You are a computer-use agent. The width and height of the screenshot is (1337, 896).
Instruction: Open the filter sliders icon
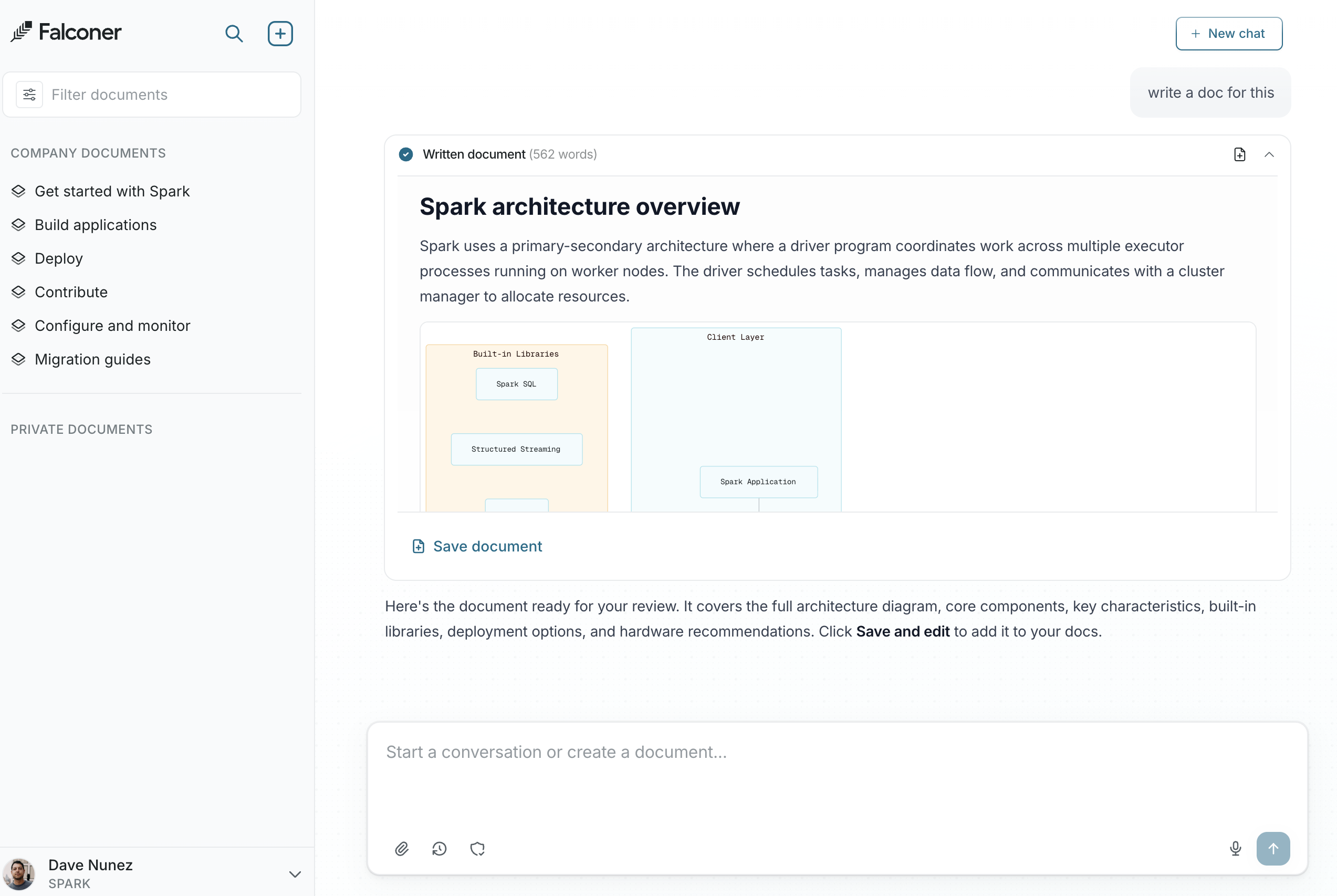click(x=29, y=95)
